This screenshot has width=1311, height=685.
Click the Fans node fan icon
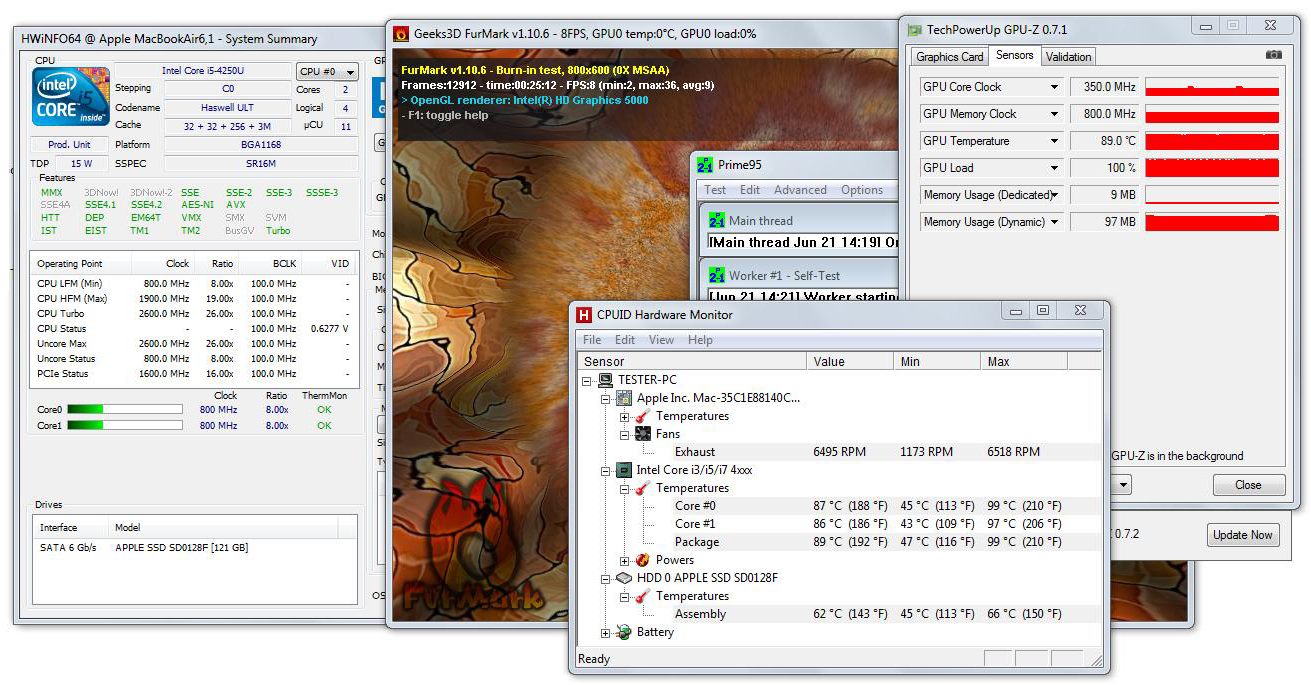(643, 434)
